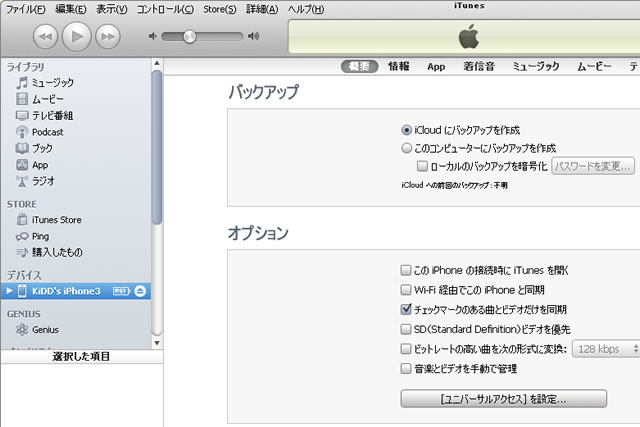Image resolution: width=640 pixels, height=427 pixels.
Task: Click sidebar scrollbar up arrow
Action: 157,63
